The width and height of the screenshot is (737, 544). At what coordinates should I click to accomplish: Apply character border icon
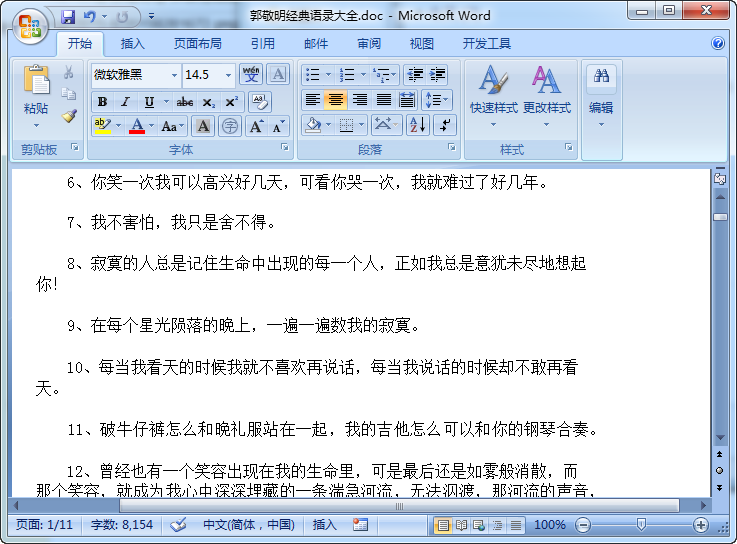pyautogui.click(x=278, y=74)
